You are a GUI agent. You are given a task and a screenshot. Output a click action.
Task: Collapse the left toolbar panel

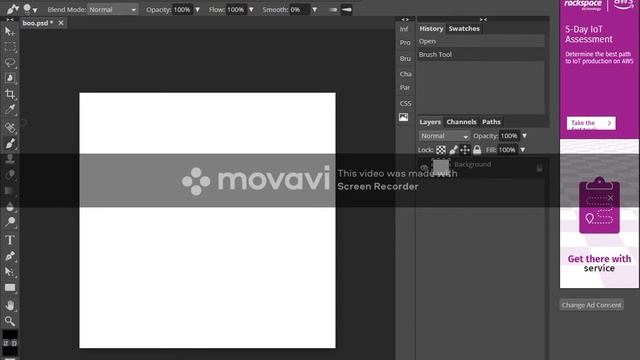point(10,19)
